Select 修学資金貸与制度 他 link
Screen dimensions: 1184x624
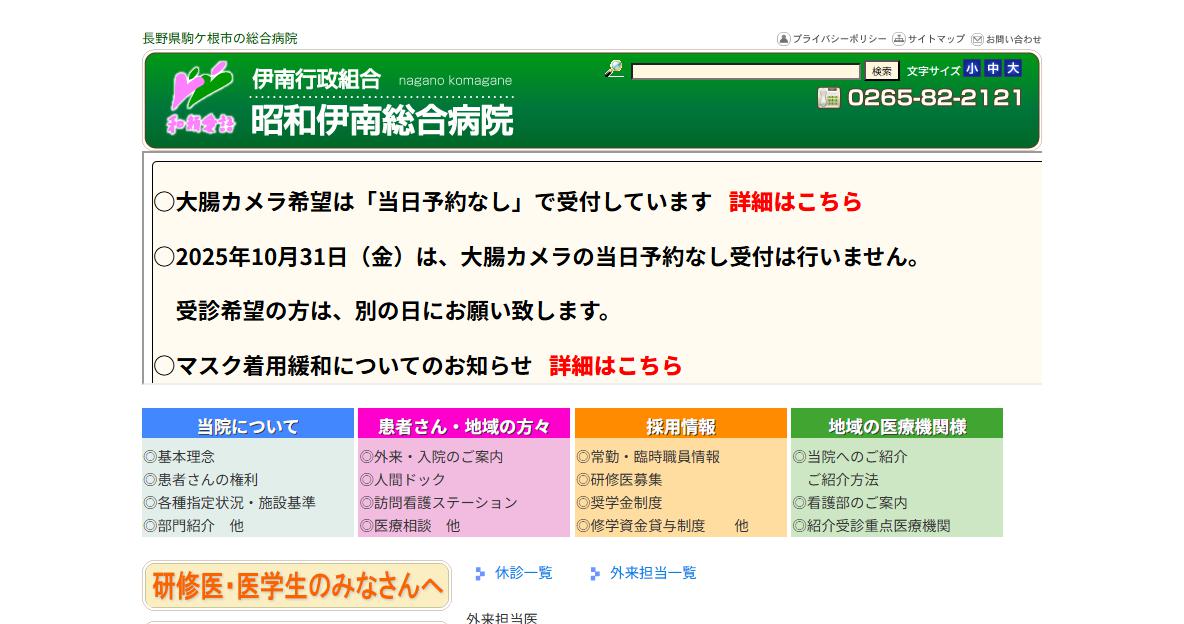[x=662, y=526]
